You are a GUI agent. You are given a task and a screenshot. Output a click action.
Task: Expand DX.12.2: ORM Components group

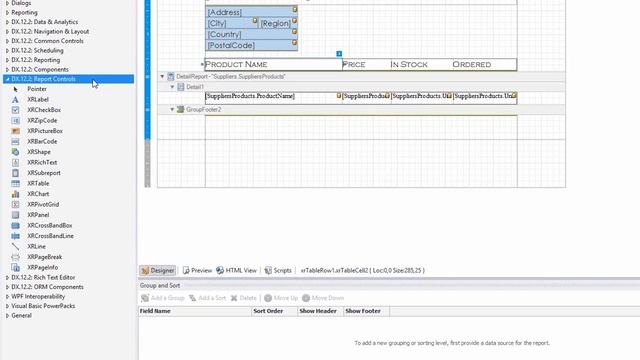(8, 287)
